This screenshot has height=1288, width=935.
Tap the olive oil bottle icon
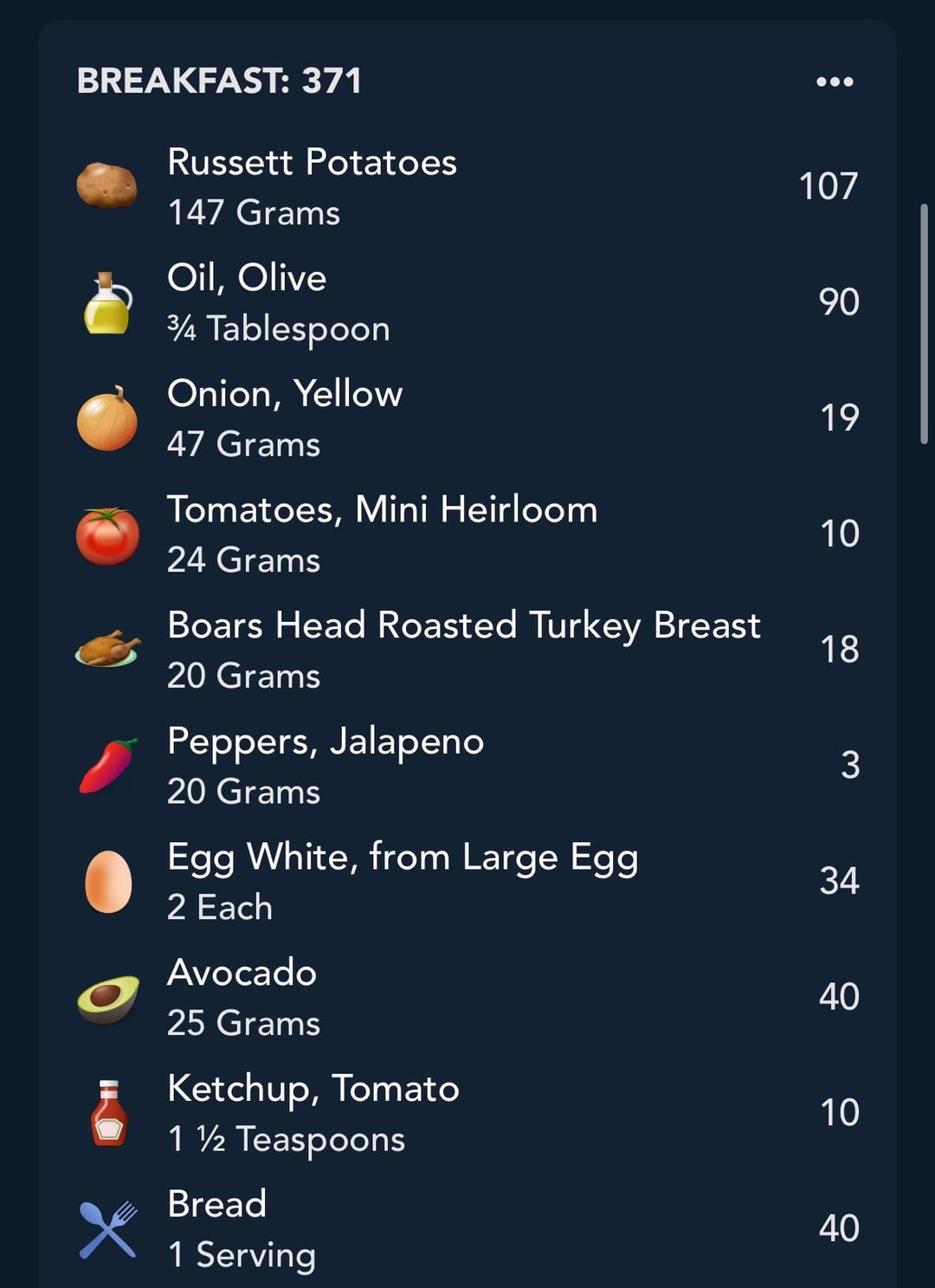tap(107, 302)
